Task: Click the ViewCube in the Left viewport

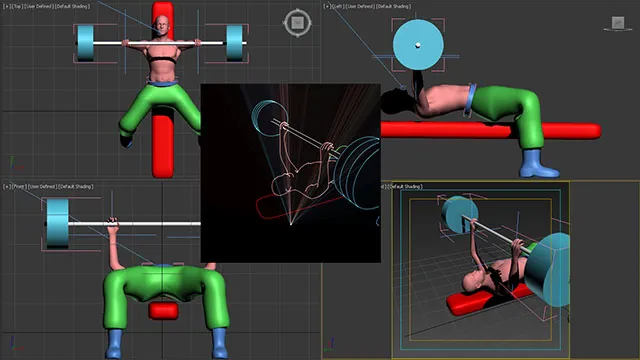Action: tap(618, 23)
